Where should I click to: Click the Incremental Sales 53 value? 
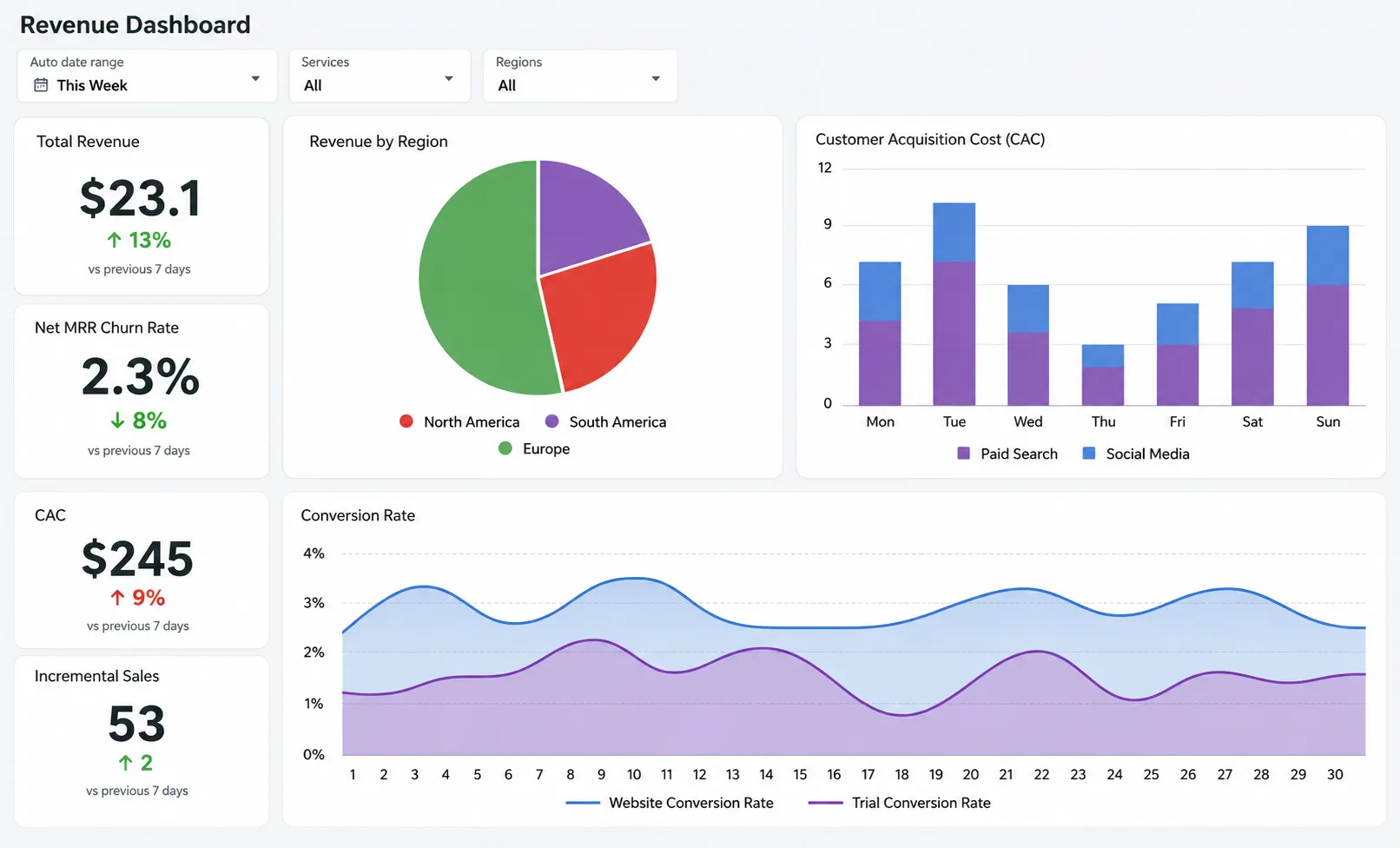tap(136, 724)
